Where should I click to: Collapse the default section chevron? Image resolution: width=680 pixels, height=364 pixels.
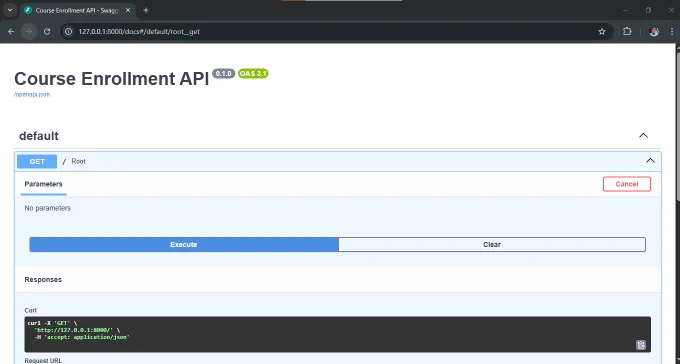[x=643, y=136]
